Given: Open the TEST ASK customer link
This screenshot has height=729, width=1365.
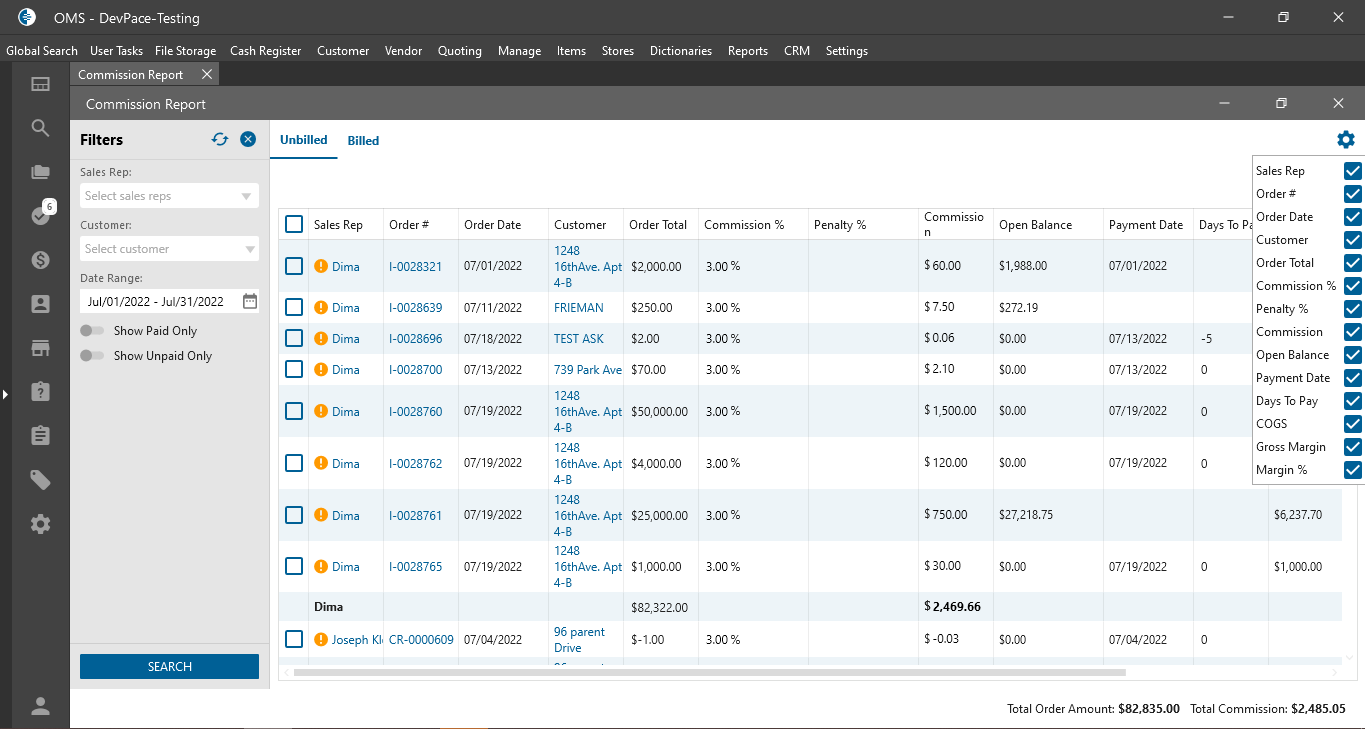Looking at the screenshot, I should tap(579, 339).
